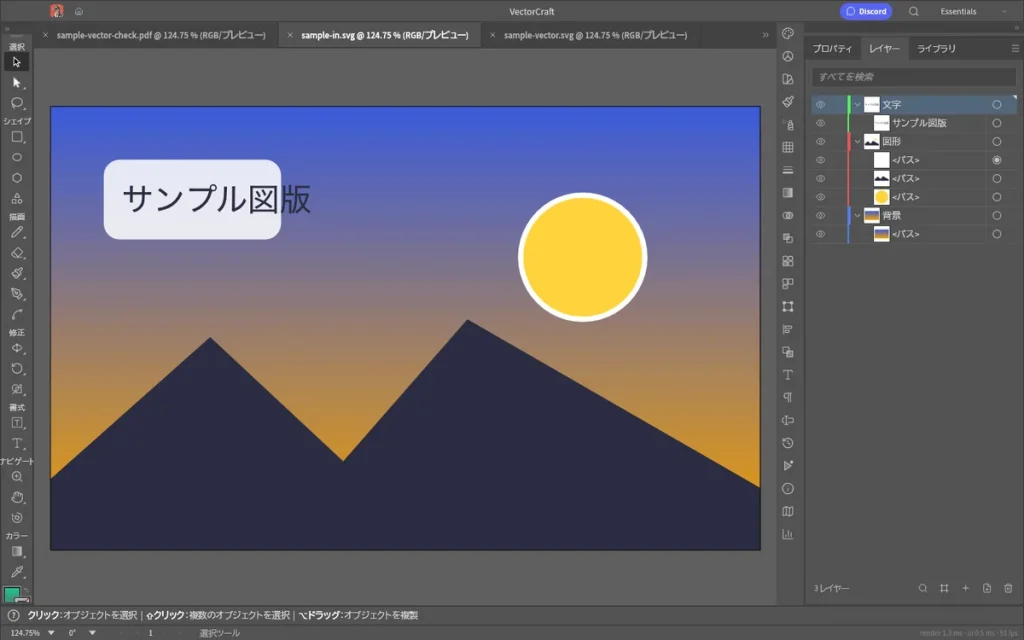1024x640 pixels.
Task: Show hidden document tabs overflow arrow
Action: pyautogui.click(x=765, y=35)
